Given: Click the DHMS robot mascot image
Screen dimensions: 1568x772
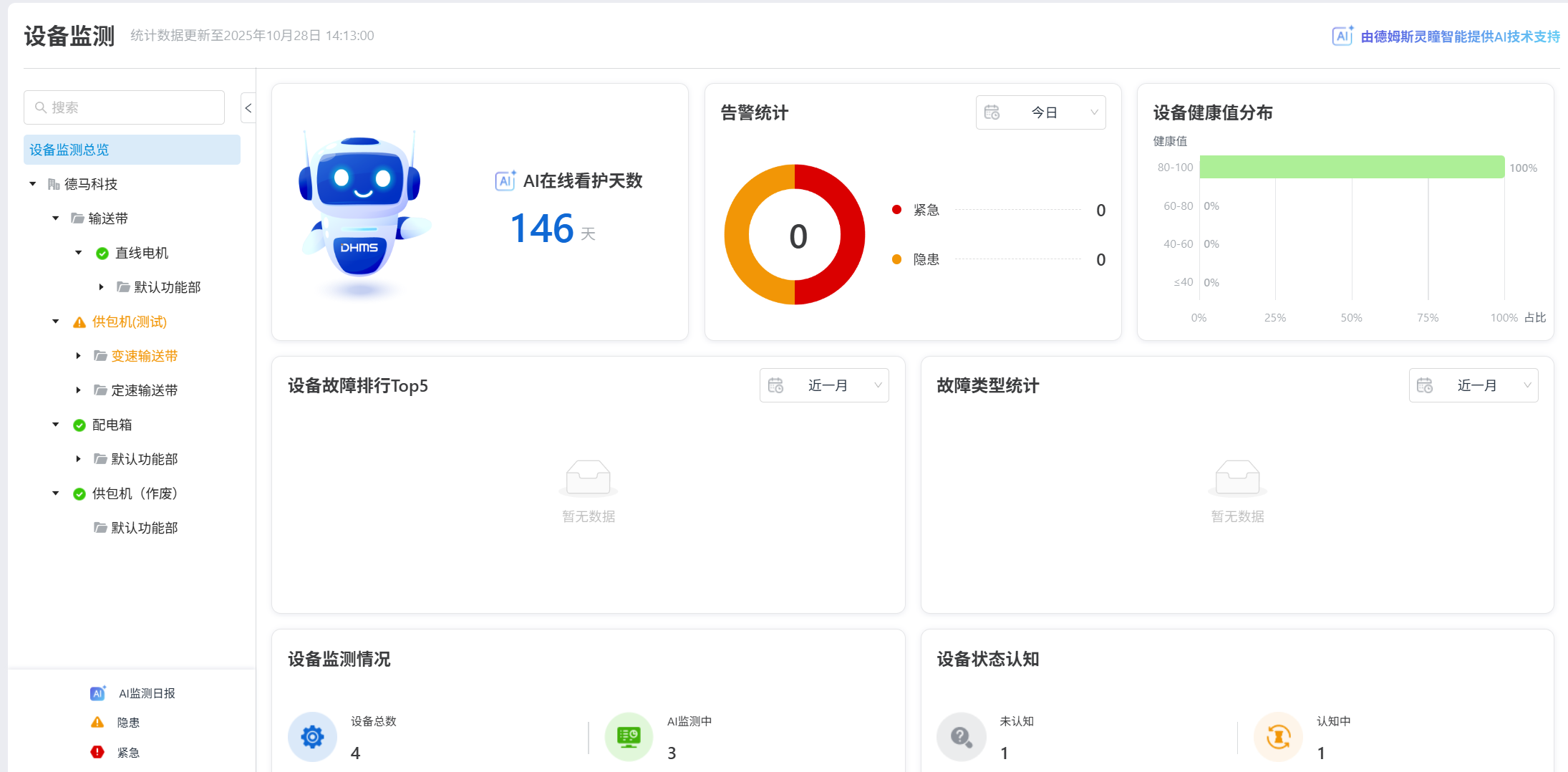Looking at the screenshot, I should [x=362, y=211].
